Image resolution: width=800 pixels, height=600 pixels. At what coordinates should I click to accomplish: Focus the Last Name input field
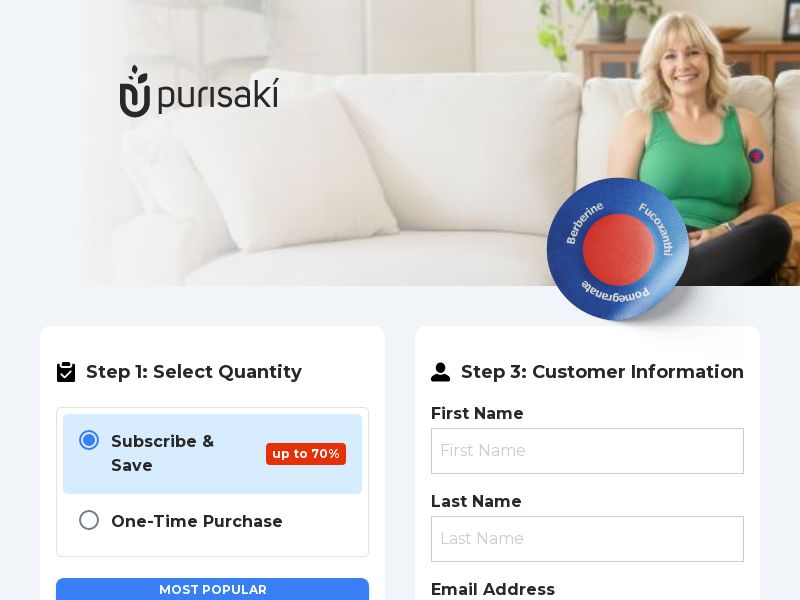pyautogui.click(x=587, y=539)
